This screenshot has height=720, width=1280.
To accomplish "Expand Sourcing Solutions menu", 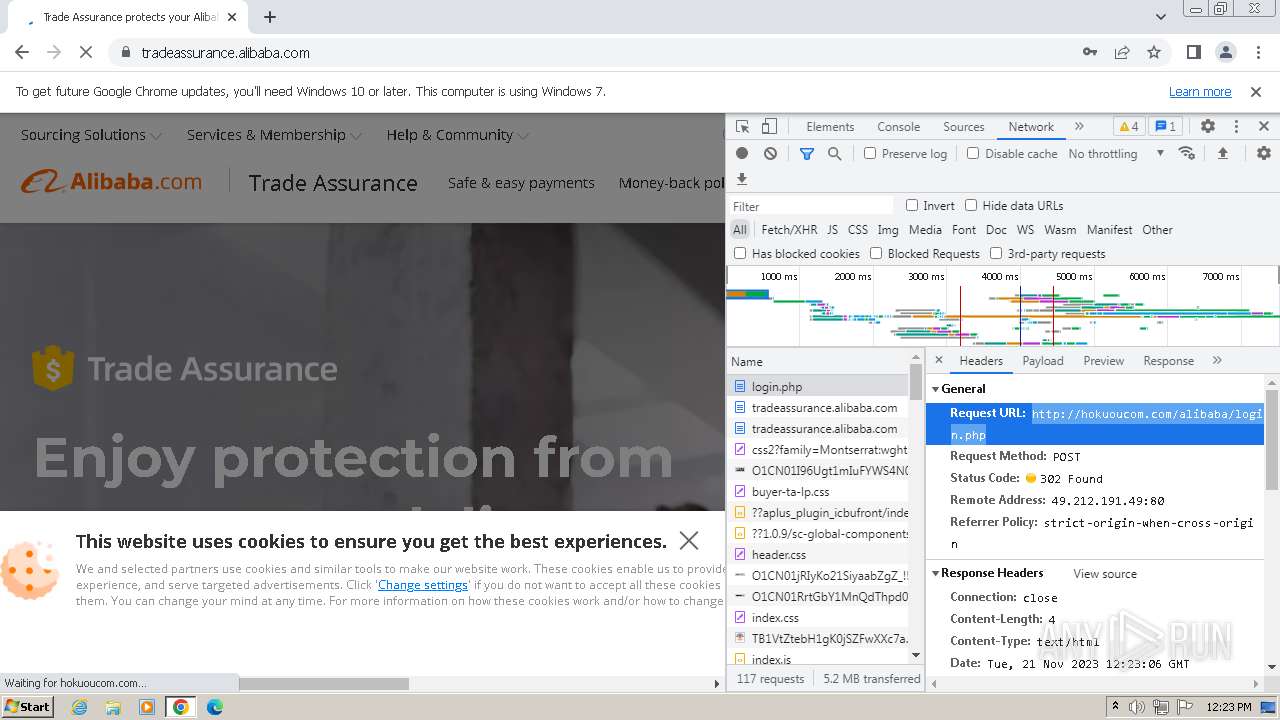I will (x=91, y=135).
